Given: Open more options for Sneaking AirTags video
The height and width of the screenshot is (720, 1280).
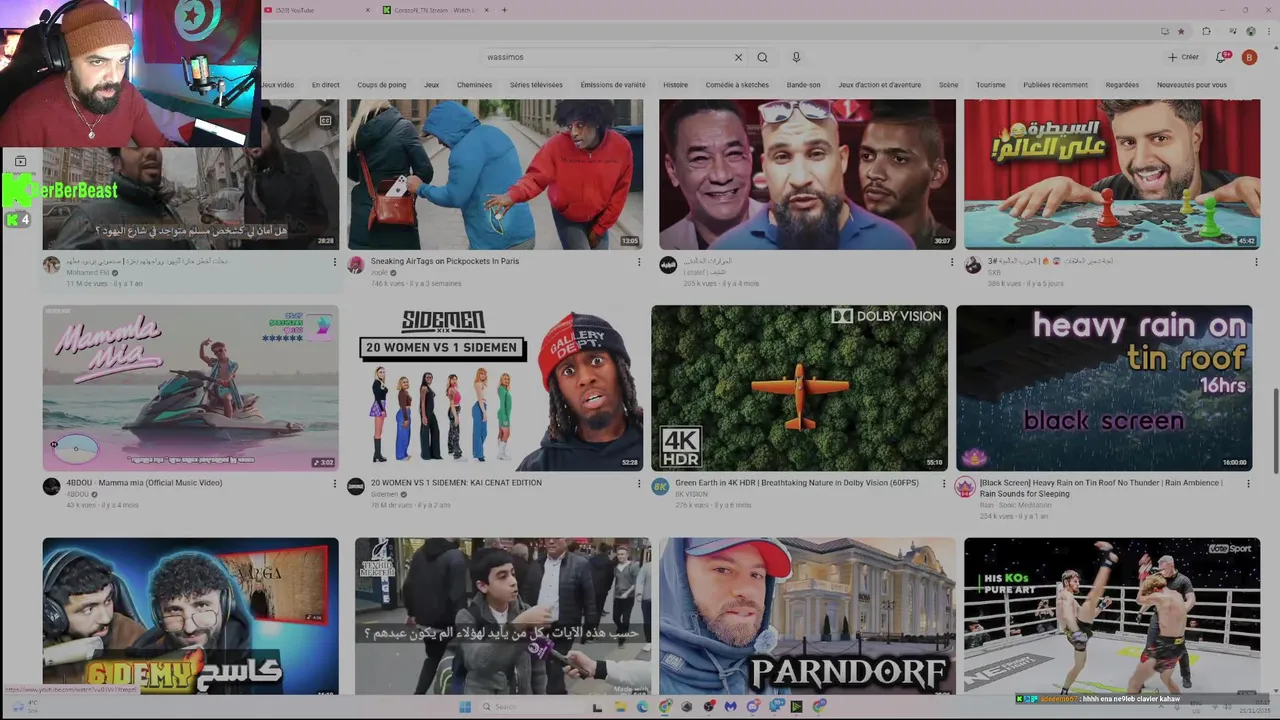Looking at the screenshot, I should point(639,262).
